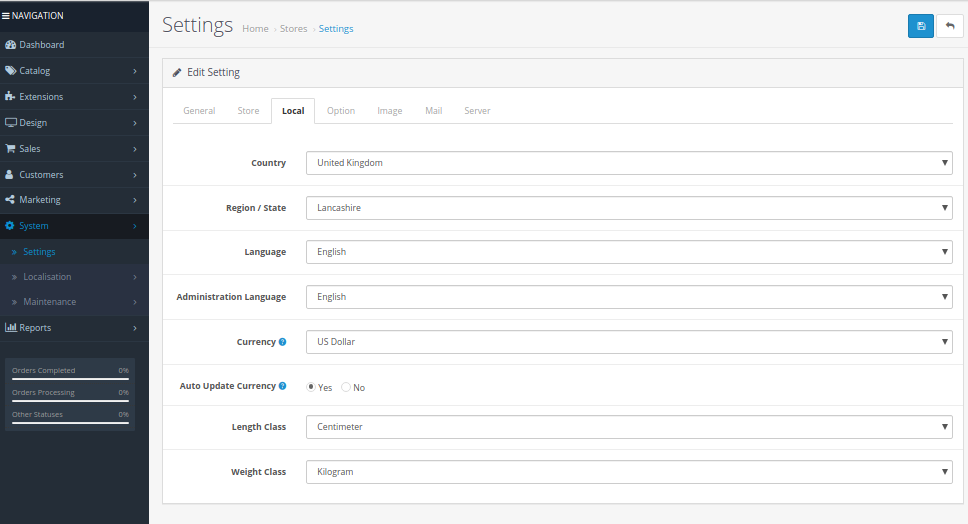The image size is (968, 524).
Task: Click the Reports bar chart icon
Action: pos(11,328)
